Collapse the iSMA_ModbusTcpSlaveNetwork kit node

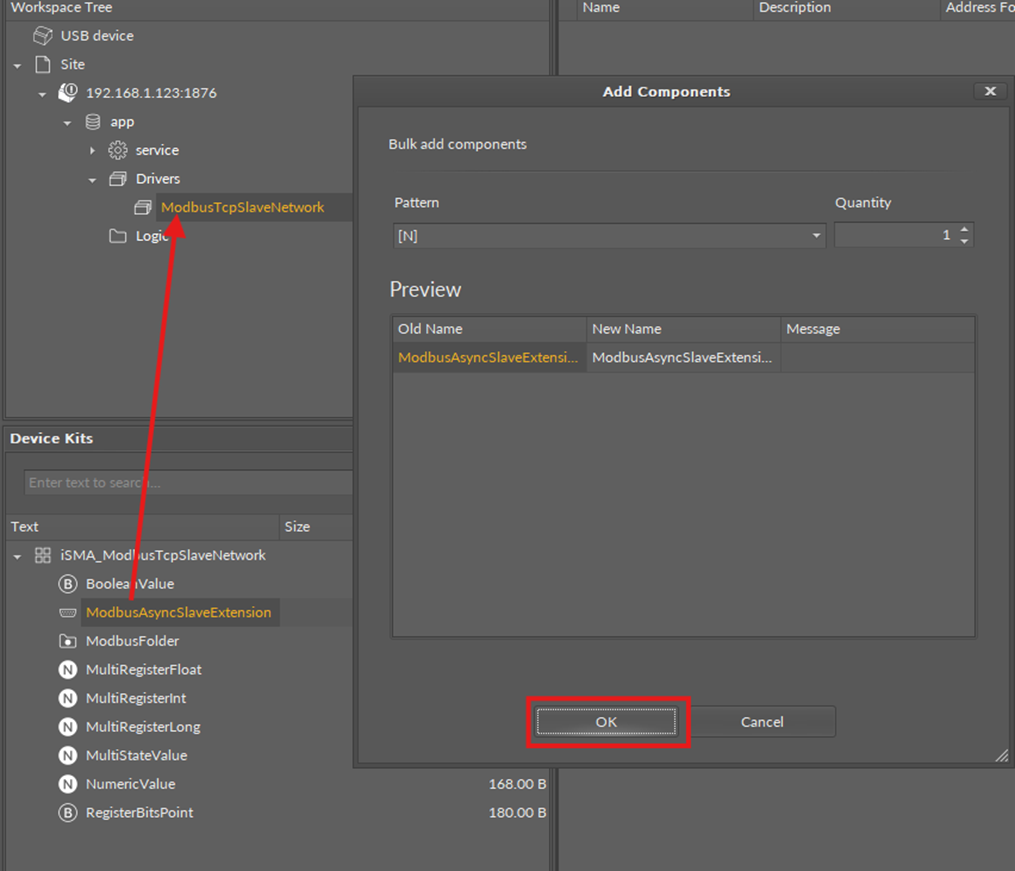17,557
